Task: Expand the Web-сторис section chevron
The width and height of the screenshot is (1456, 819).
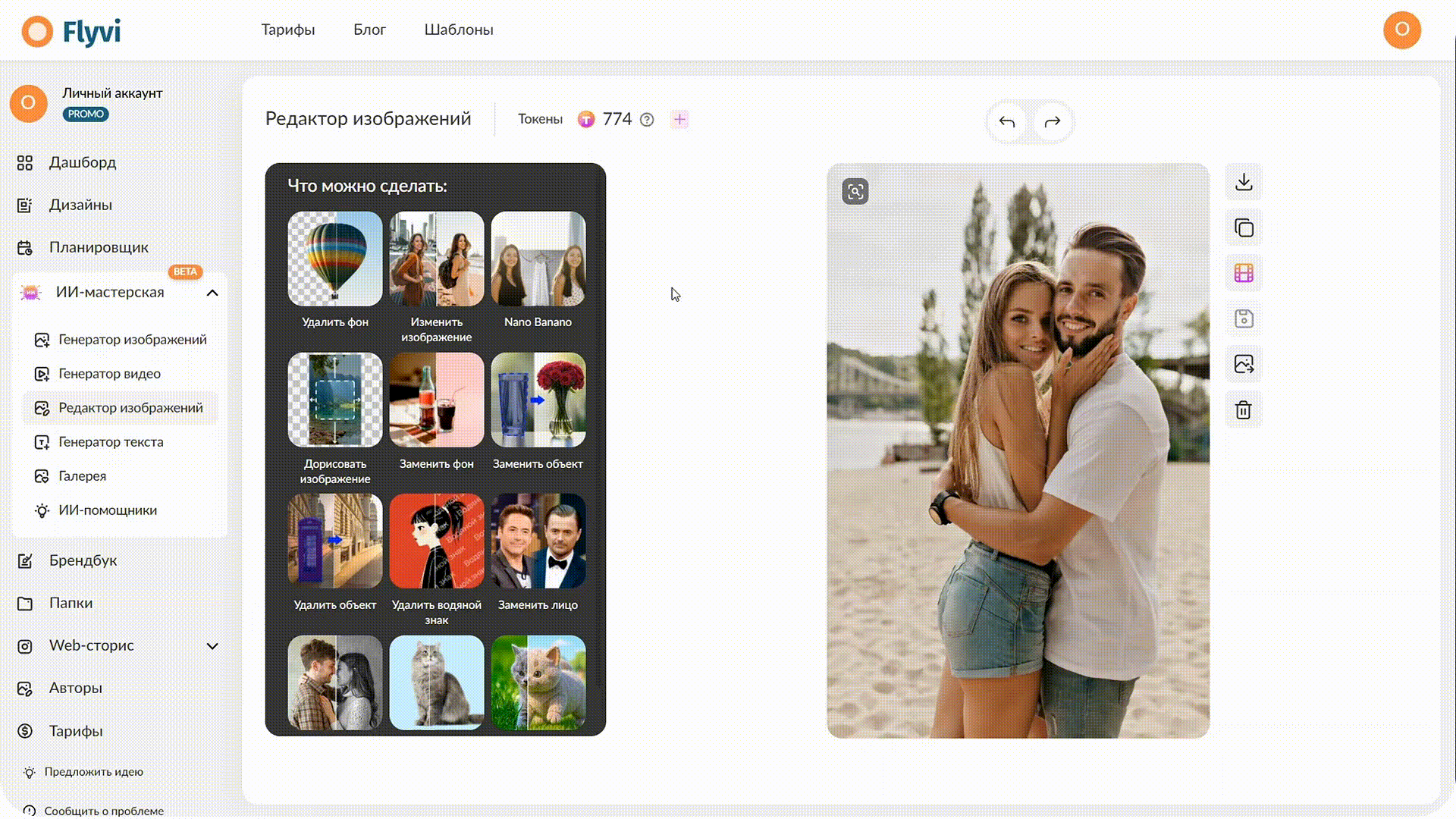Action: coord(212,646)
